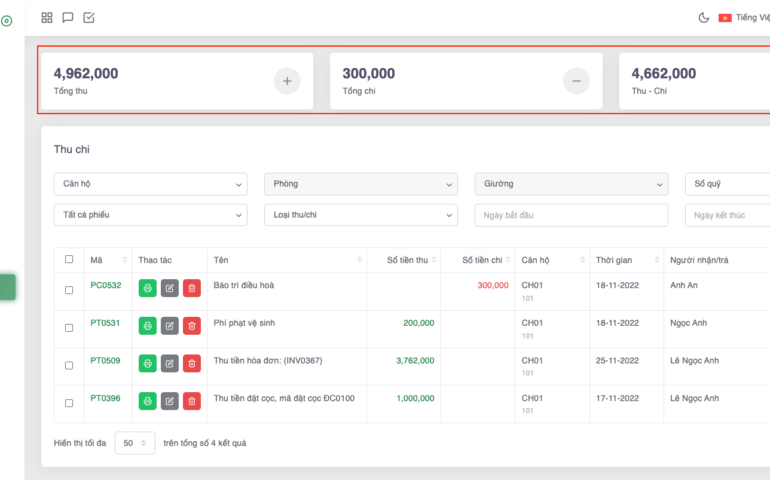Sort by Số tiền thu column header
This screenshot has height=480, width=770.
click(x=407, y=260)
